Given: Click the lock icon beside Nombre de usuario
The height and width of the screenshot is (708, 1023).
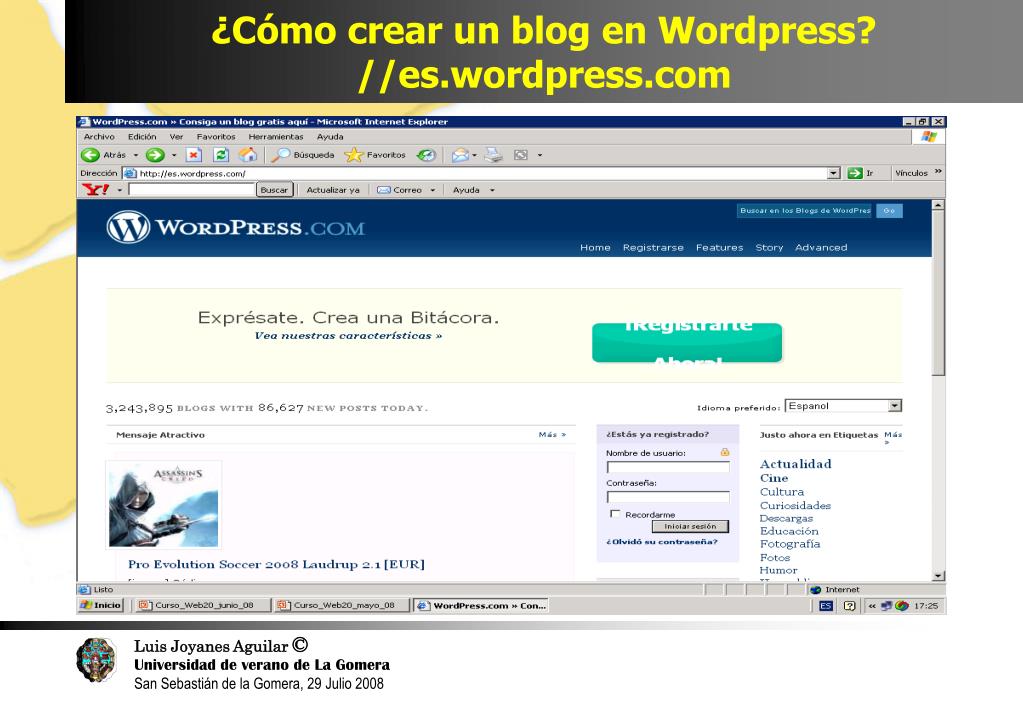Looking at the screenshot, I should tap(724, 452).
